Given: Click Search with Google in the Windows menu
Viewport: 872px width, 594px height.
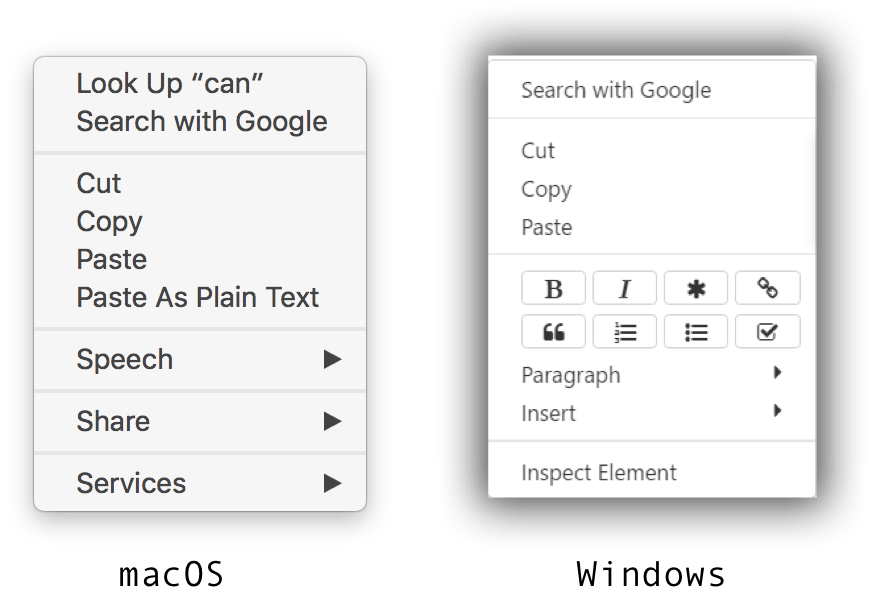Looking at the screenshot, I should 616,90.
